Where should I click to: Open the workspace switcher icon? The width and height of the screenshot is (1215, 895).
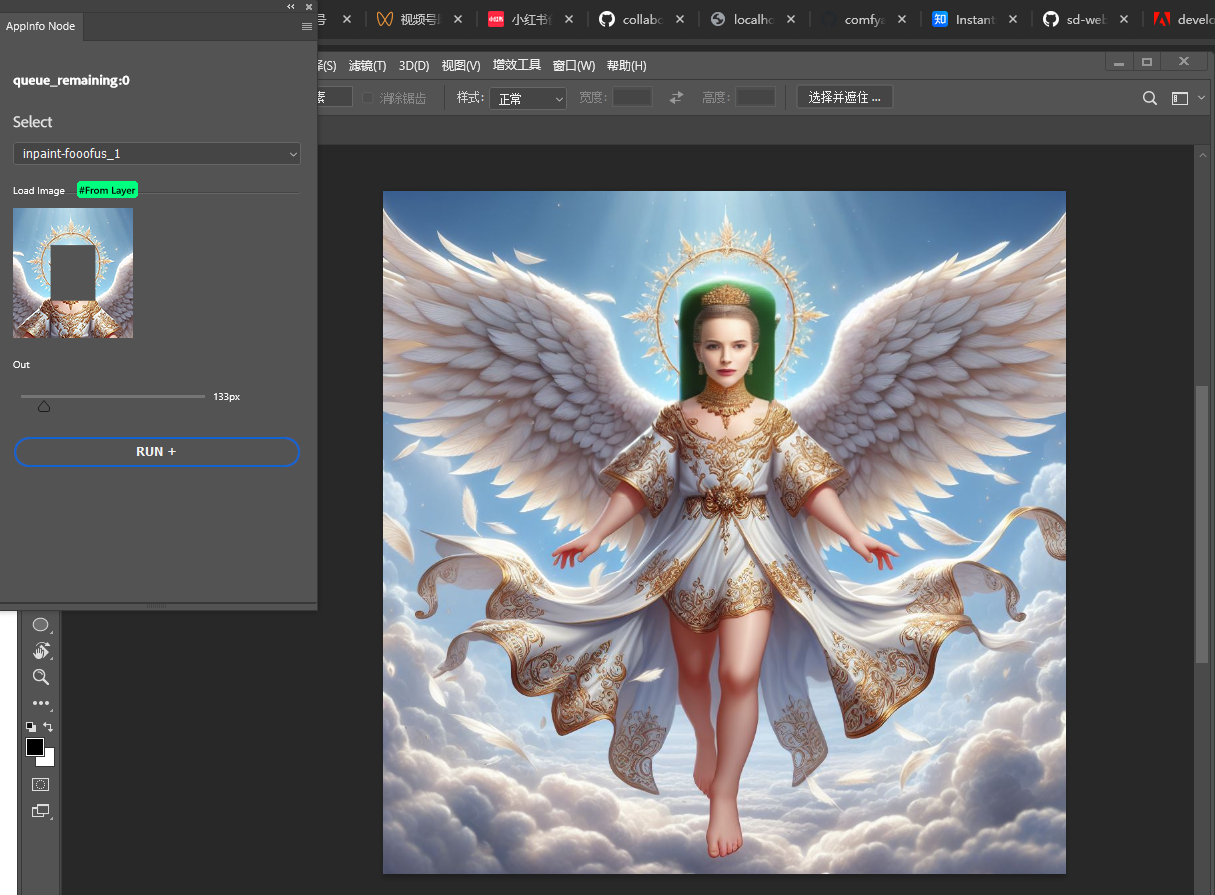[x=1181, y=98]
